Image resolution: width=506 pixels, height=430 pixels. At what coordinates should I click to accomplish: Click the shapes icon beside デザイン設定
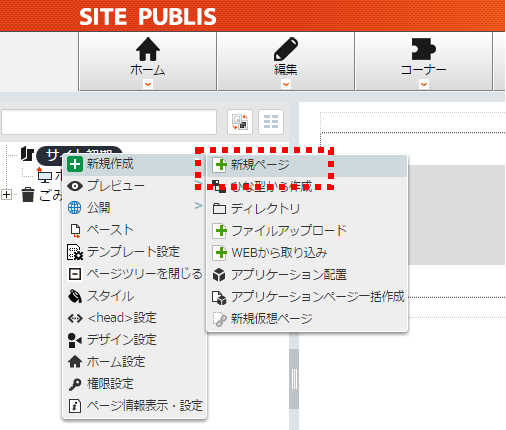click(x=74, y=340)
